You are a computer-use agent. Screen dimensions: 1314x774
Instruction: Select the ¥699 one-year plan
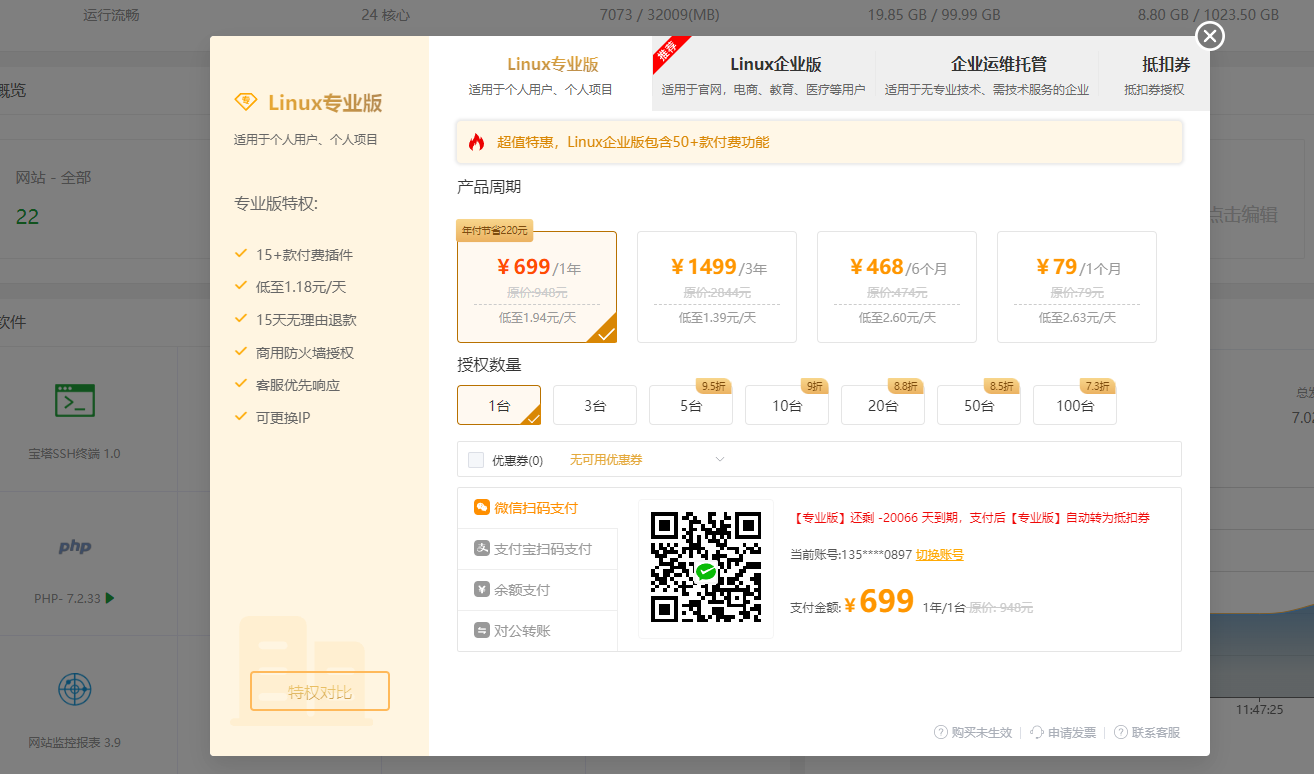pos(537,287)
